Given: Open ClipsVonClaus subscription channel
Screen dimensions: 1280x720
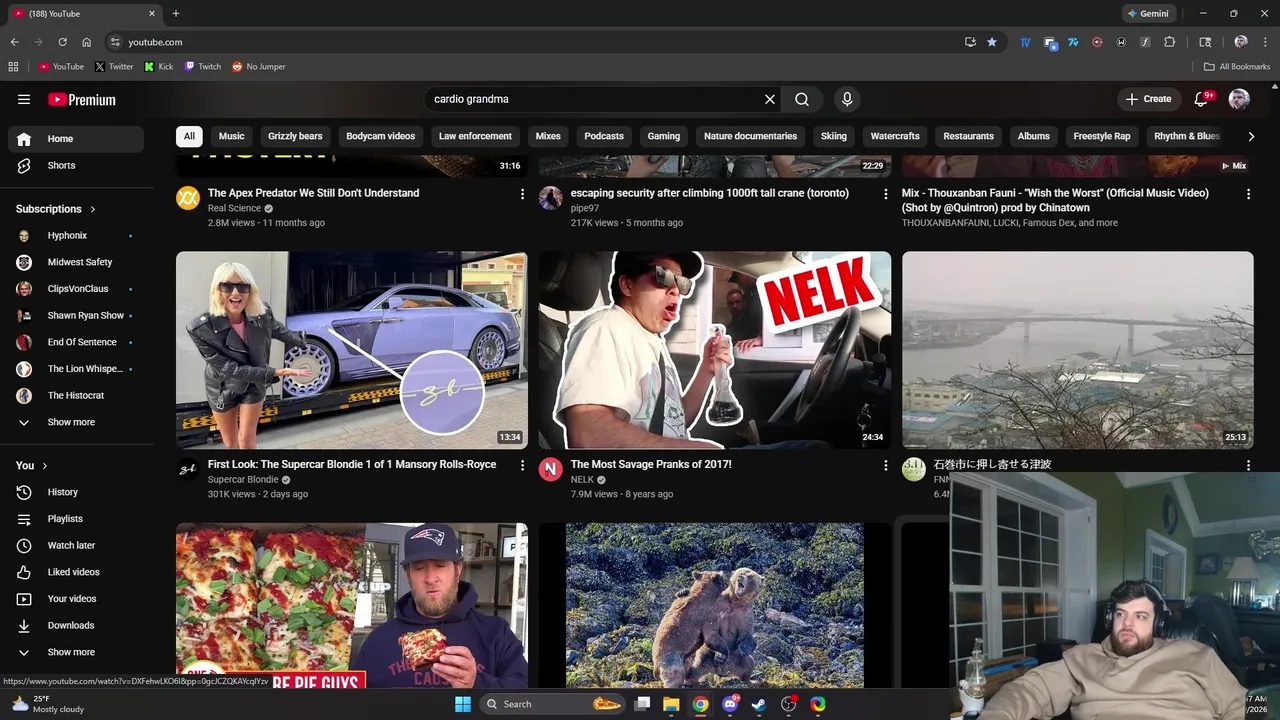Looking at the screenshot, I should [76, 289].
